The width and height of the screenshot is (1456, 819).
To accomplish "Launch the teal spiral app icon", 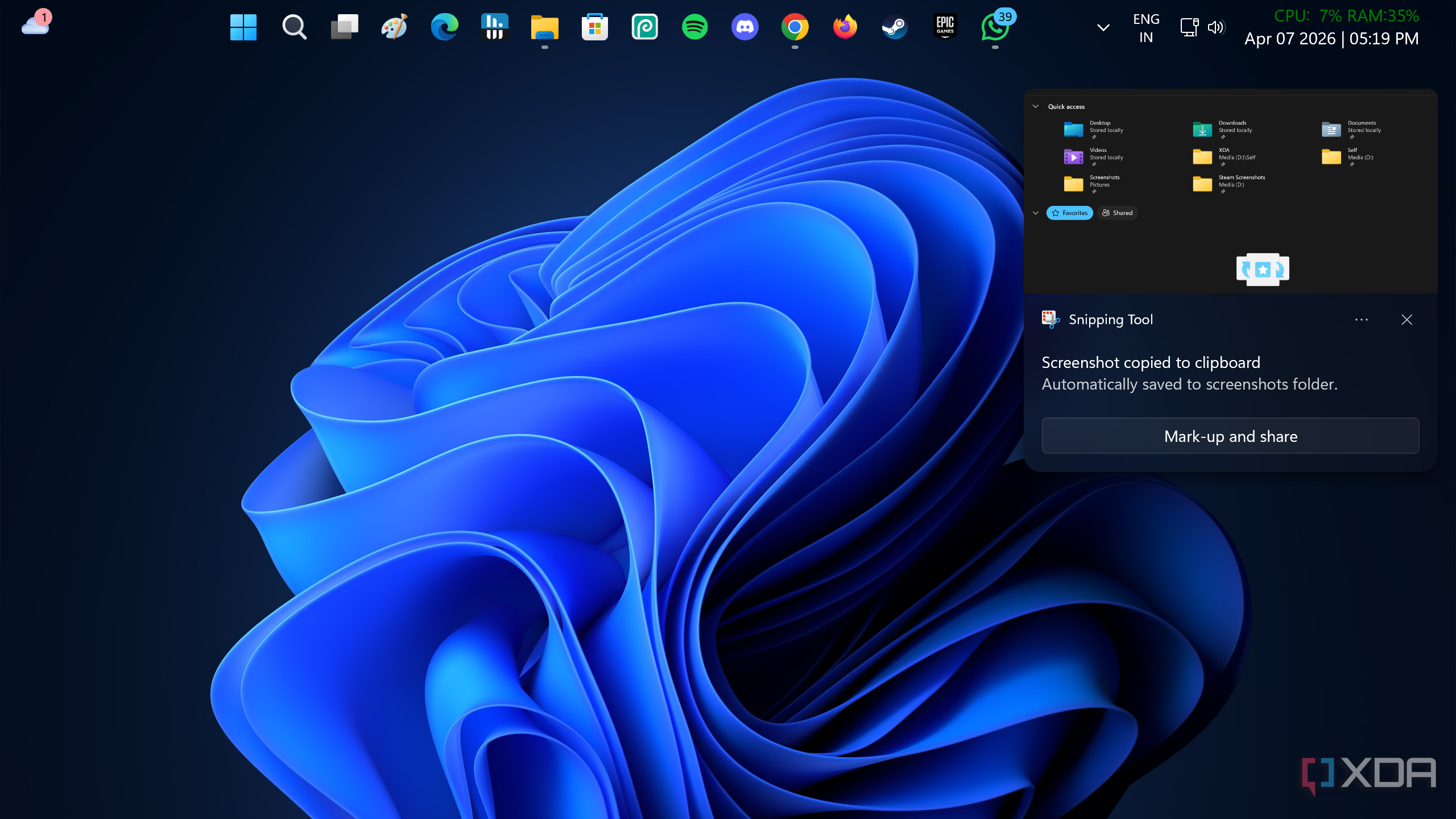I will tap(644, 27).
